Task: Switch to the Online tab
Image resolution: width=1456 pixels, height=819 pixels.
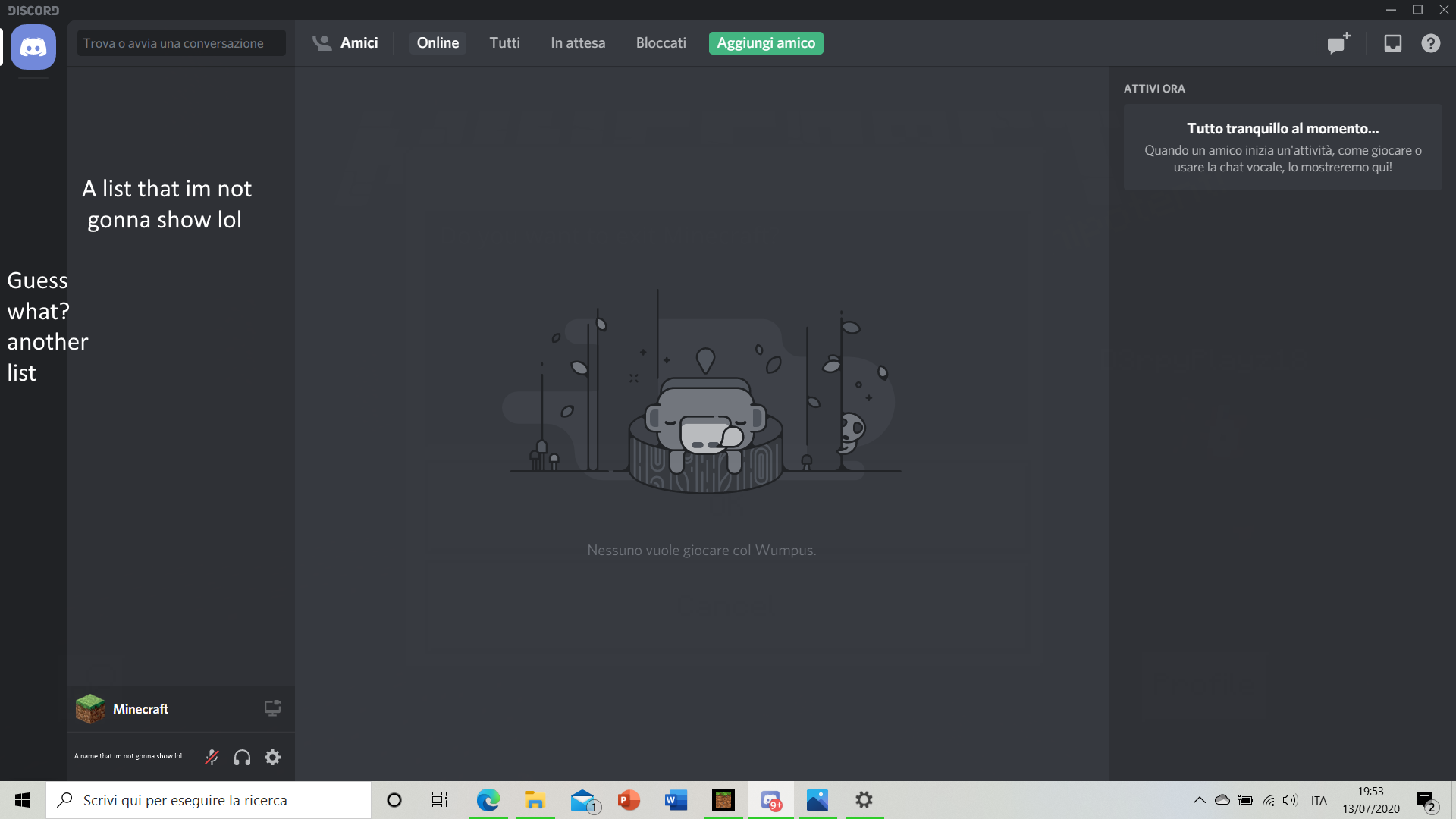Action: click(x=438, y=43)
